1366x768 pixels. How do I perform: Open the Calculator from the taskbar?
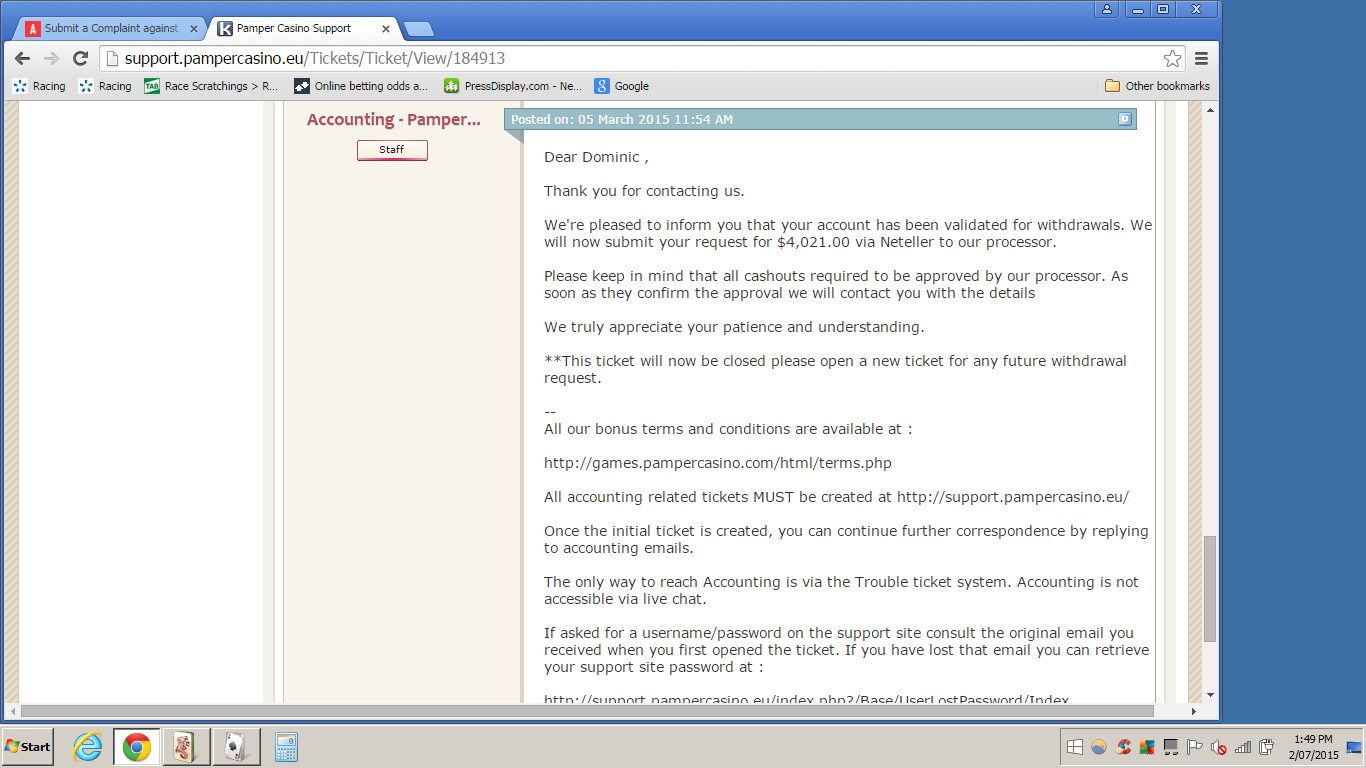click(286, 747)
